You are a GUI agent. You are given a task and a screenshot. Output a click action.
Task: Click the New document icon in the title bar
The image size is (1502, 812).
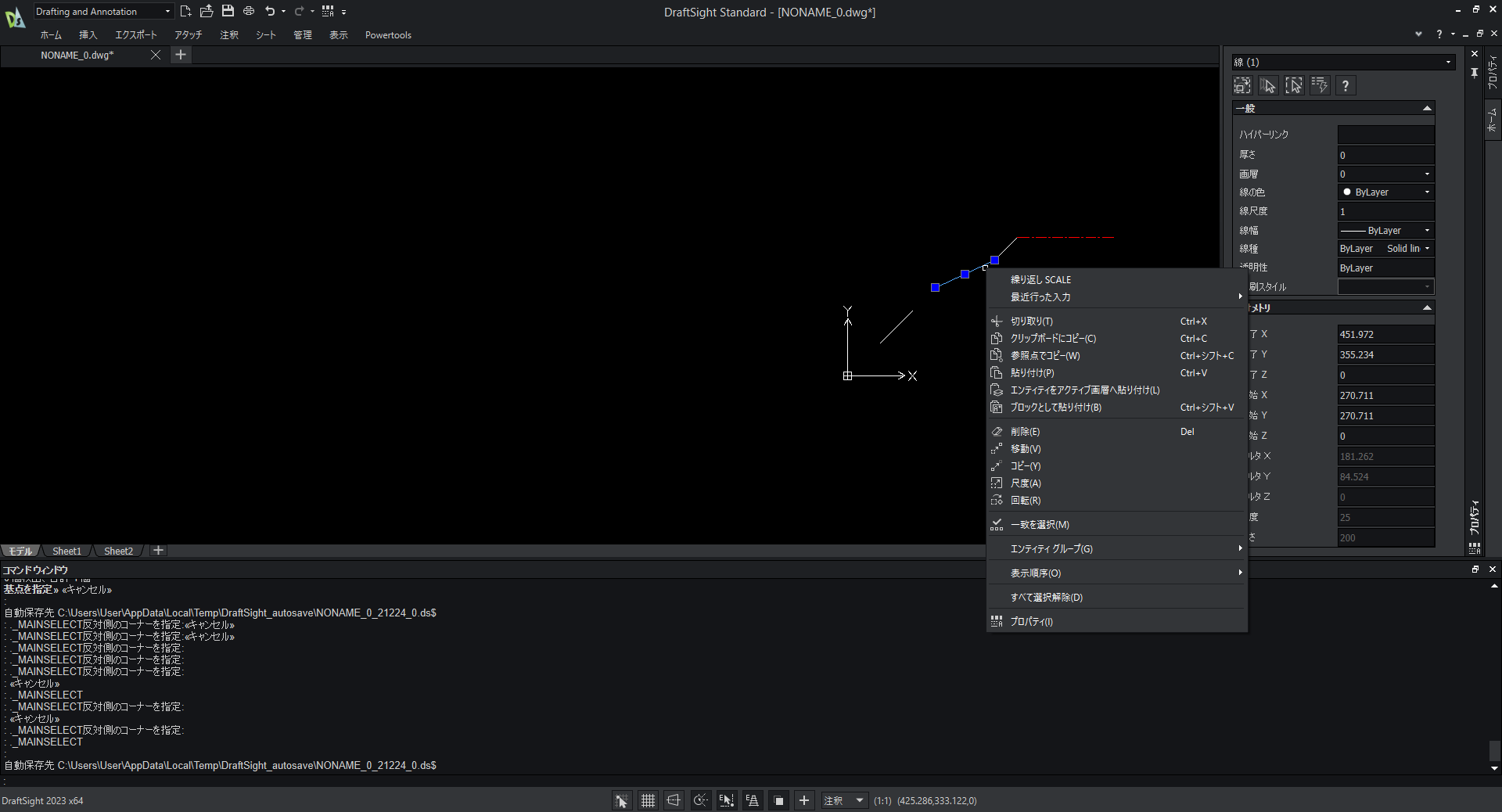coord(185,11)
